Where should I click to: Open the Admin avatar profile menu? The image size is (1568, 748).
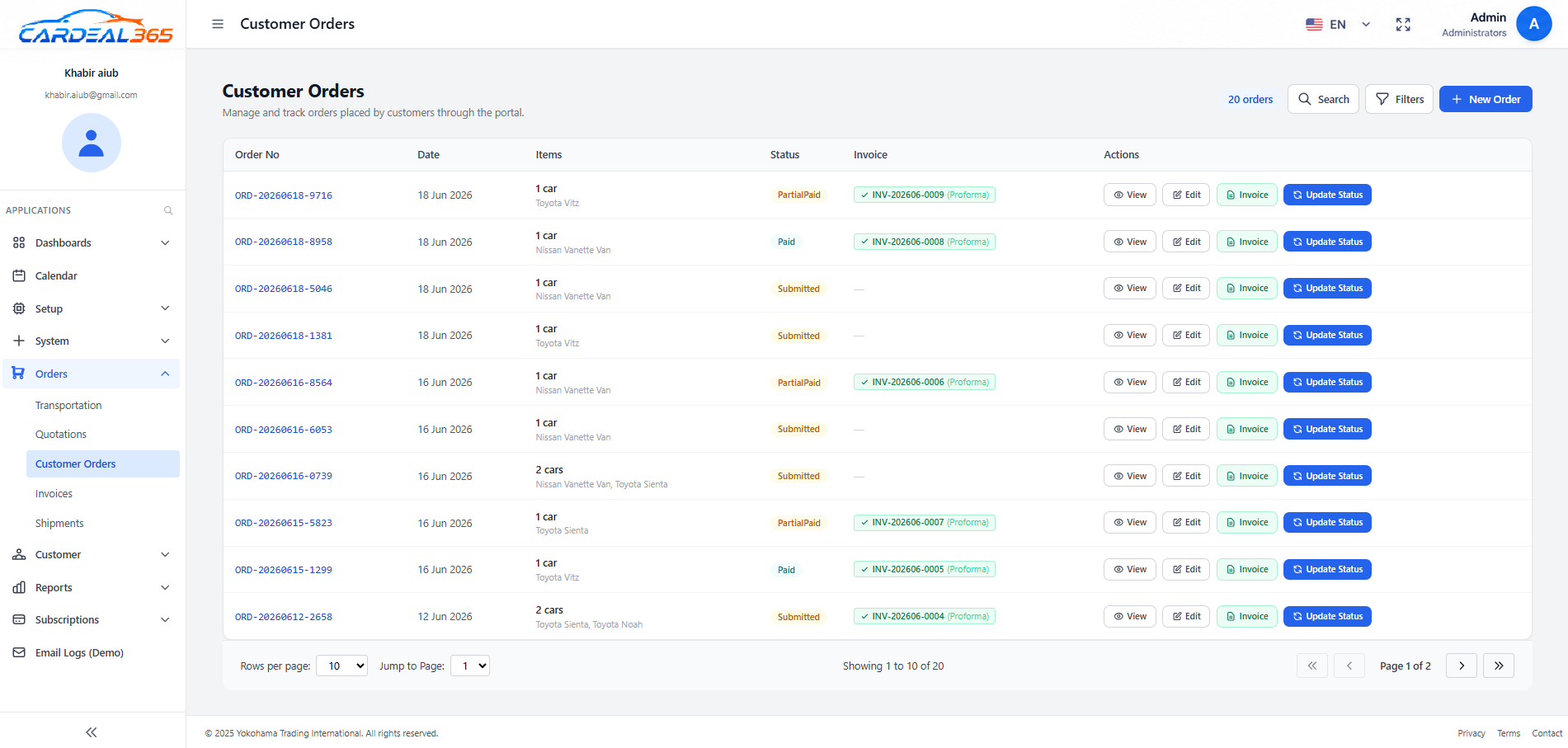1533,24
